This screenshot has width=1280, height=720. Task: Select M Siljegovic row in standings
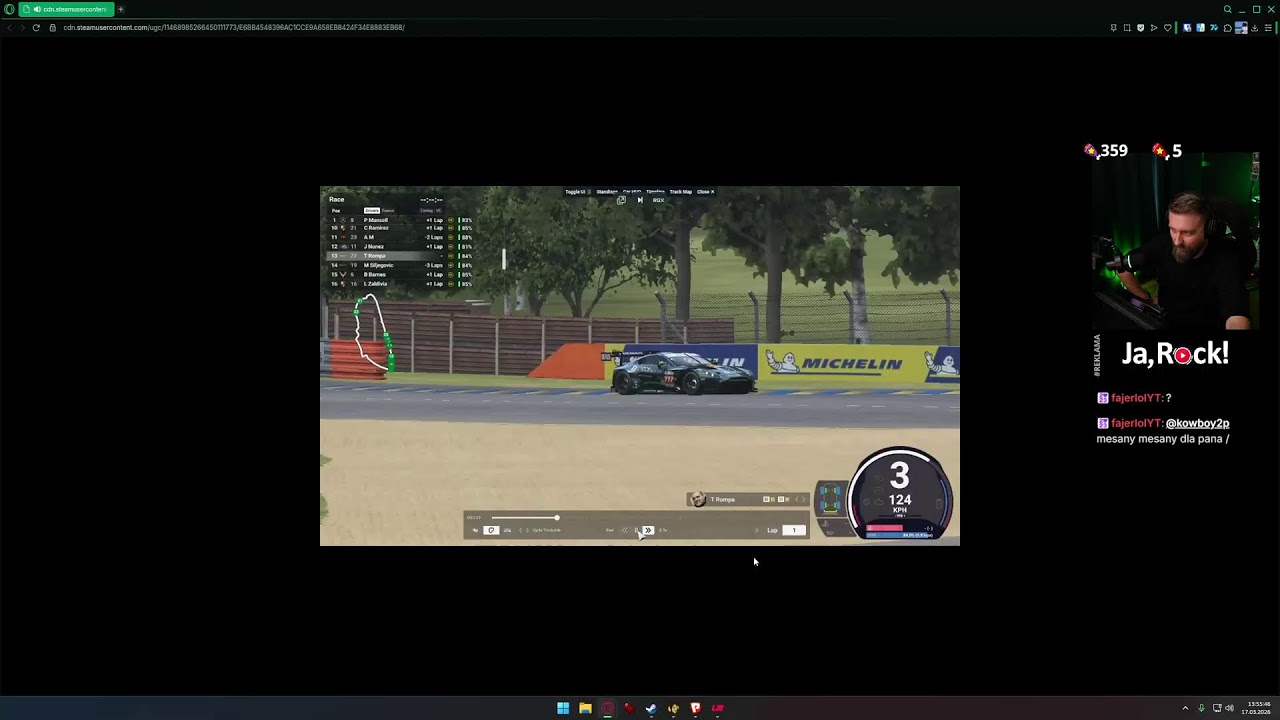pyautogui.click(x=401, y=265)
